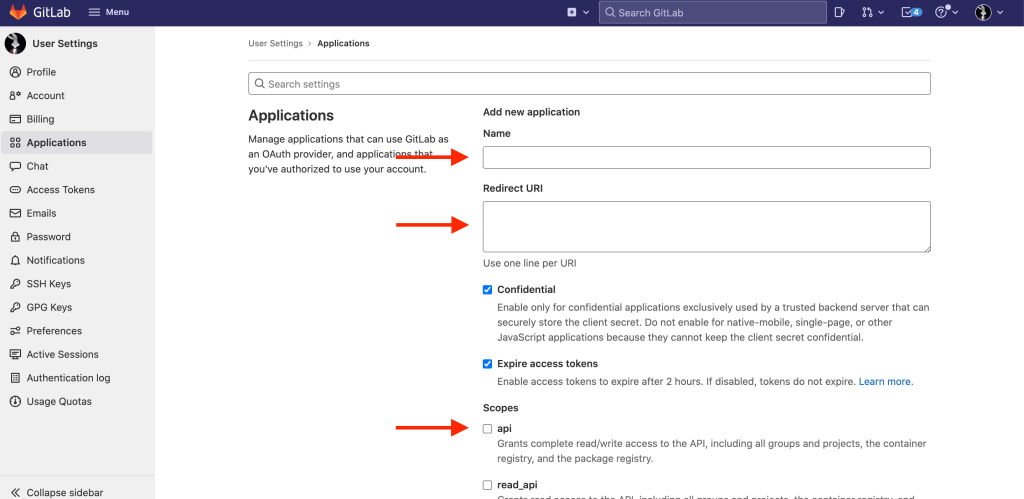Viewport: 1024px width, 499px height.
Task: Open the Preferences settings label
Action: click(54, 330)
